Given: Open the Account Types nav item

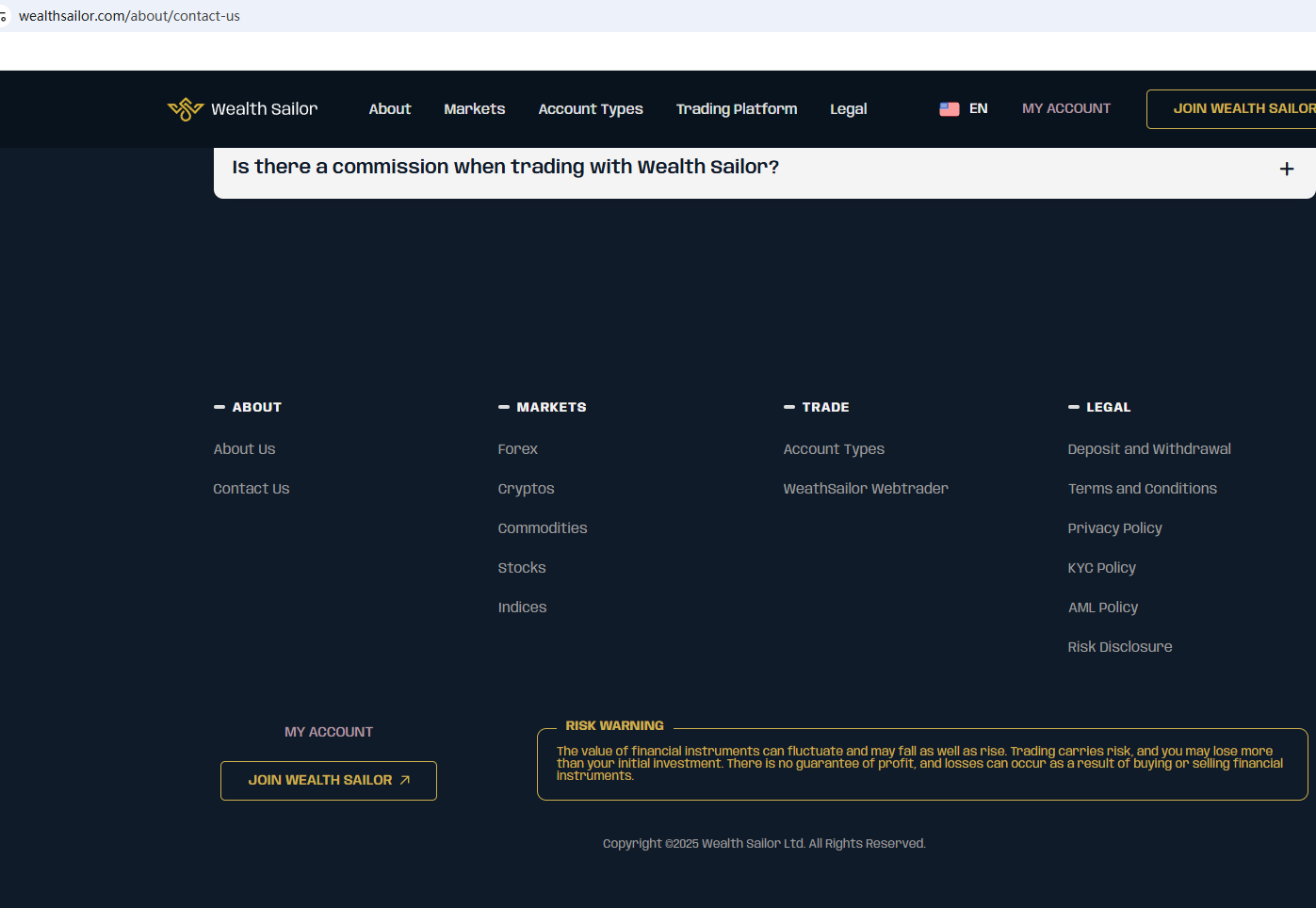Looking at the screenshot, I should click(x=591, y=109).
